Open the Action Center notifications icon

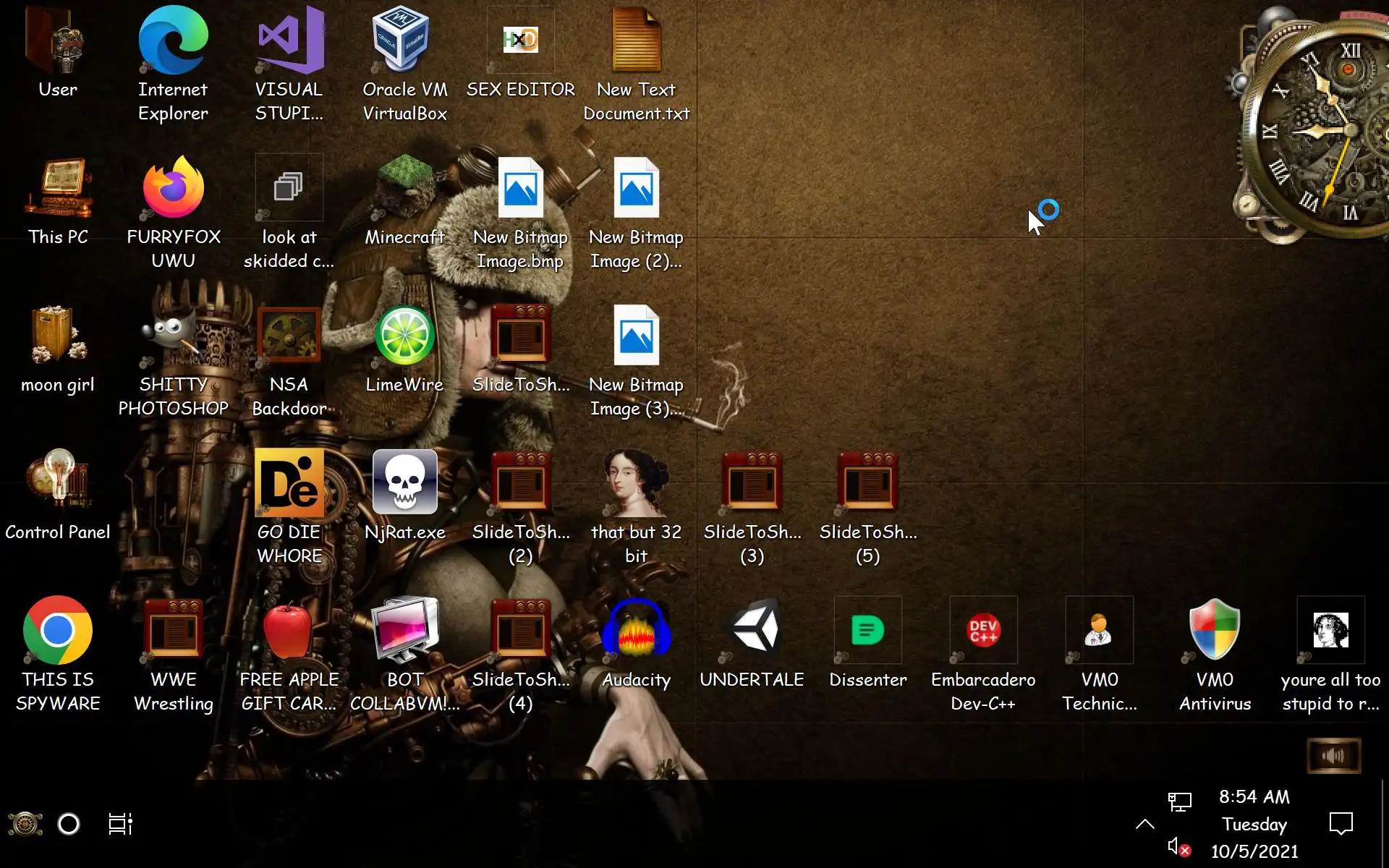[1341, 824]
